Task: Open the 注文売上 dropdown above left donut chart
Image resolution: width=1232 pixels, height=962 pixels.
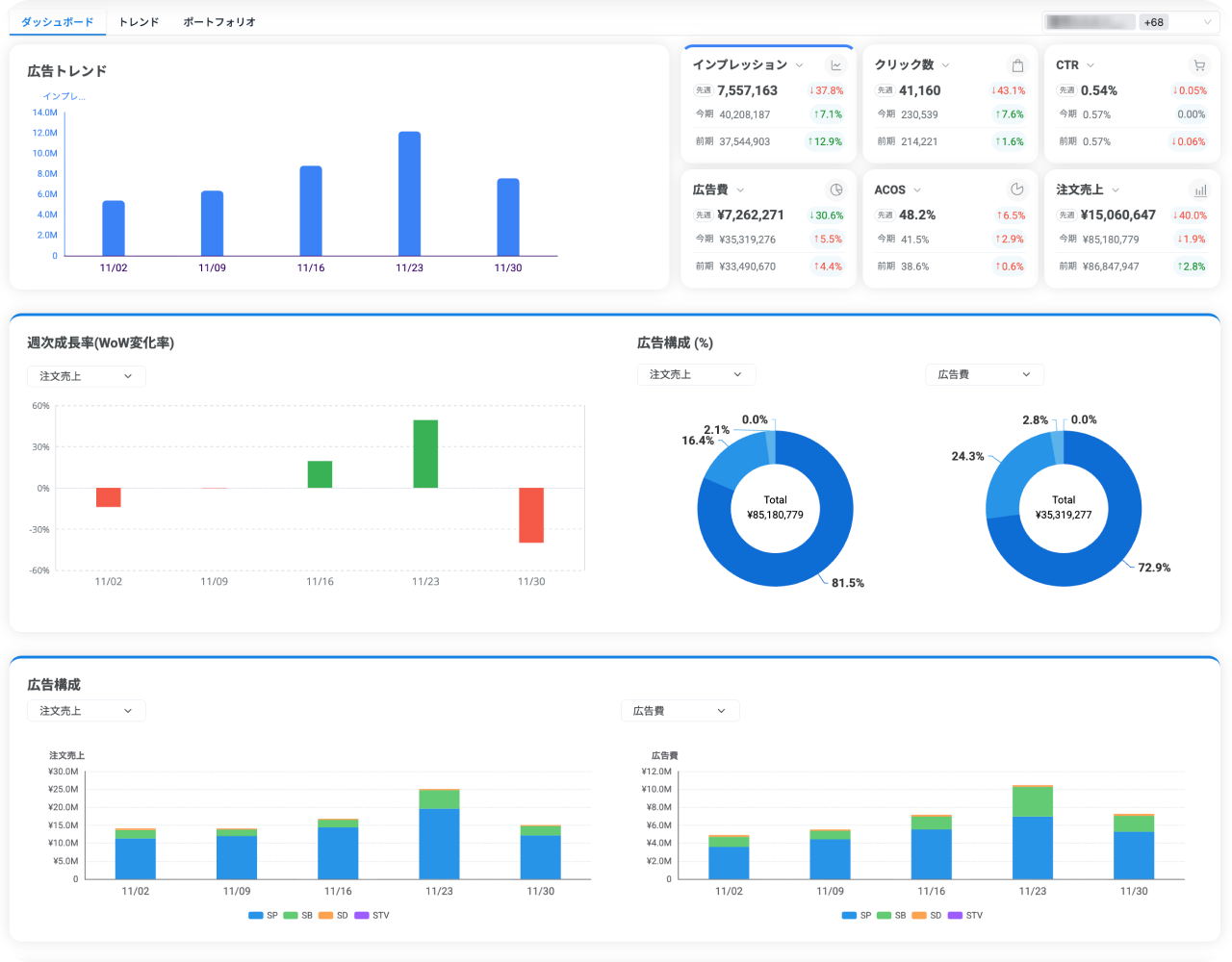Action: click(x=696, y=374)
